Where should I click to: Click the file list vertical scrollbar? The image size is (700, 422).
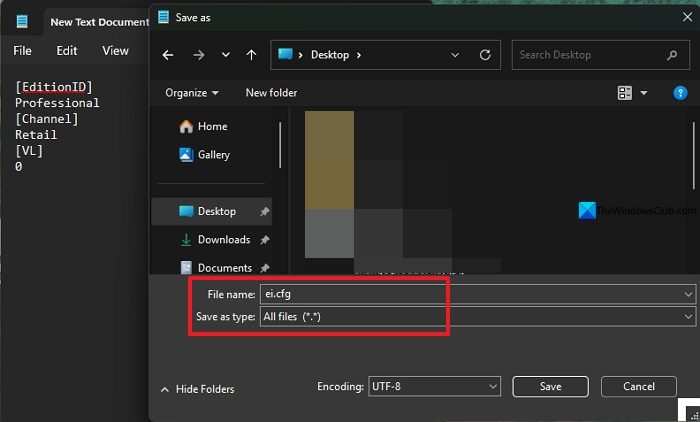(694, 155)
